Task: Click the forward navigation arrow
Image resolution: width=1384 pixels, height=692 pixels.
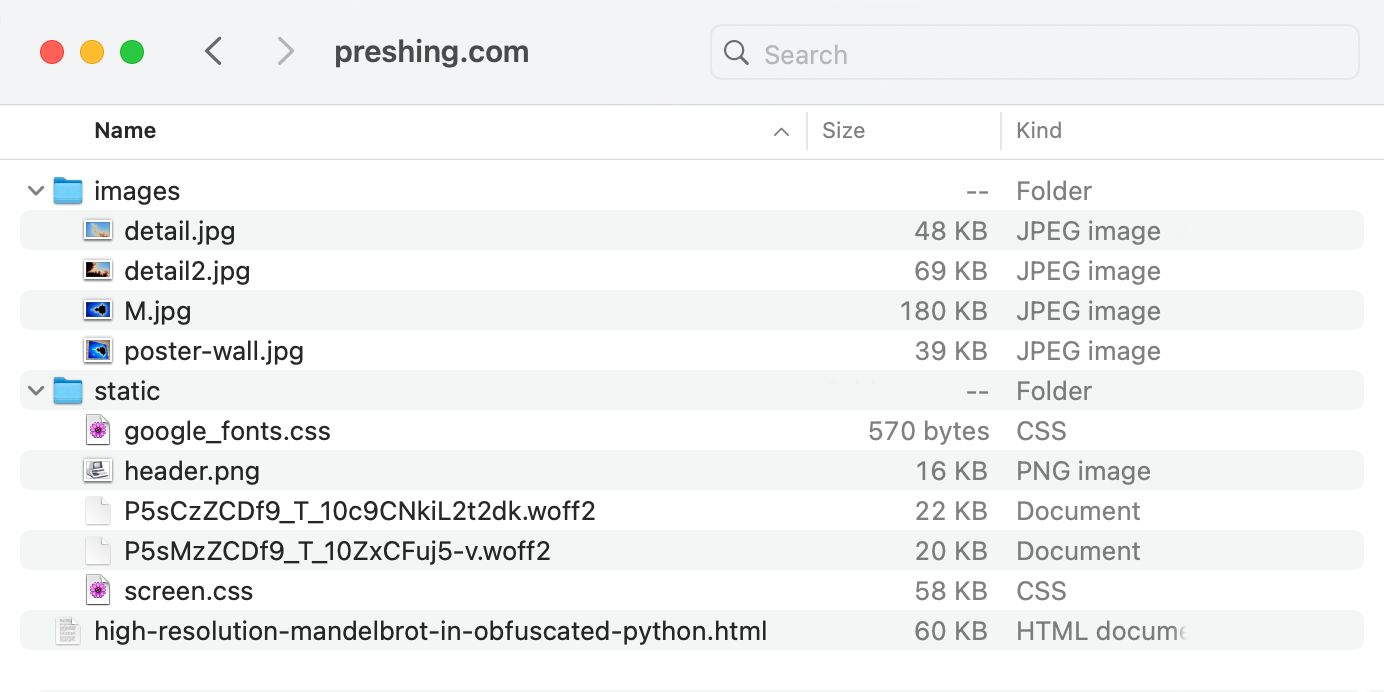Action: pos(286,51)
